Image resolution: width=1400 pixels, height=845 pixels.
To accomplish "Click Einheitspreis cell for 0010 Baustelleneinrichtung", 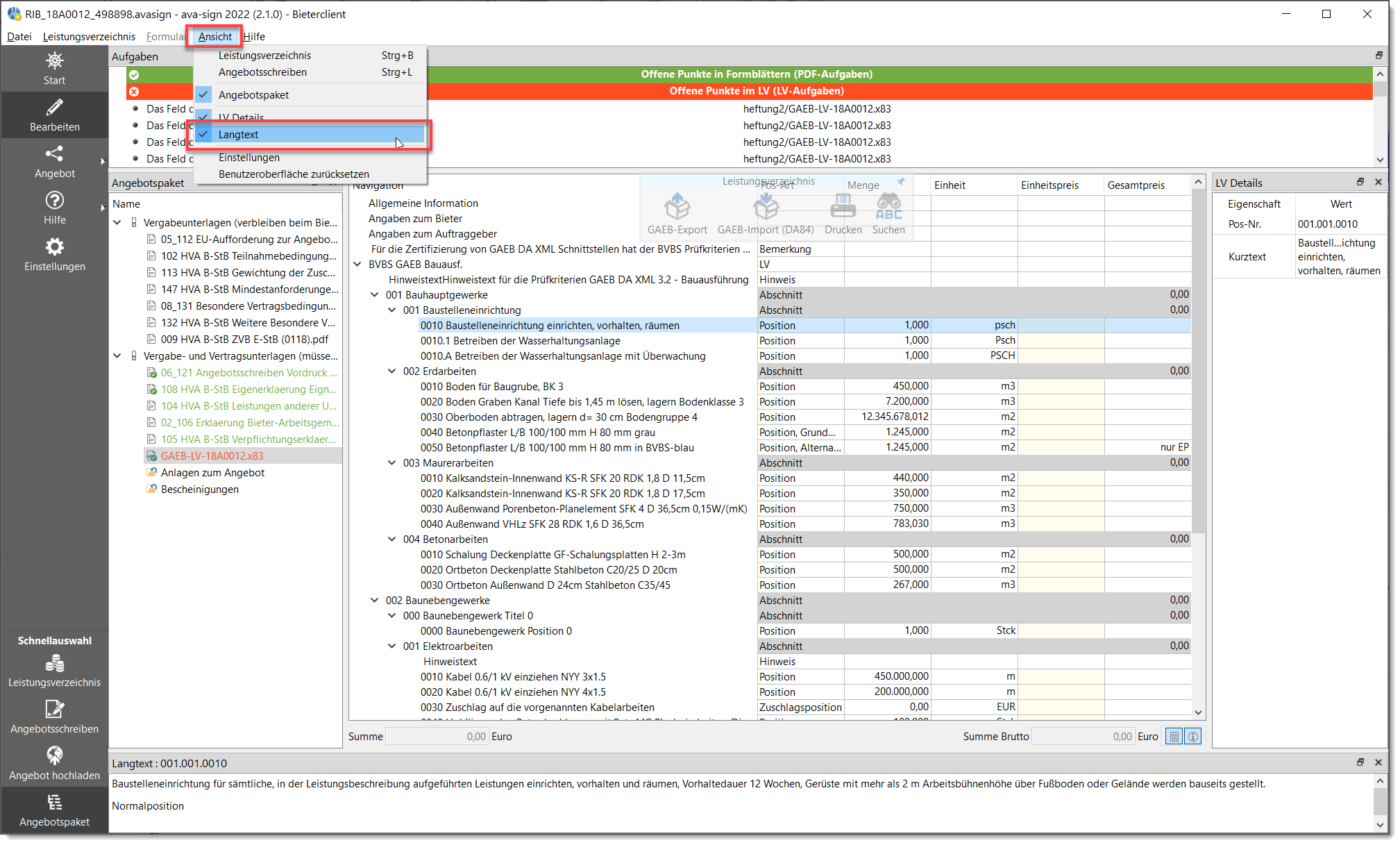I will coord(1061,326).
